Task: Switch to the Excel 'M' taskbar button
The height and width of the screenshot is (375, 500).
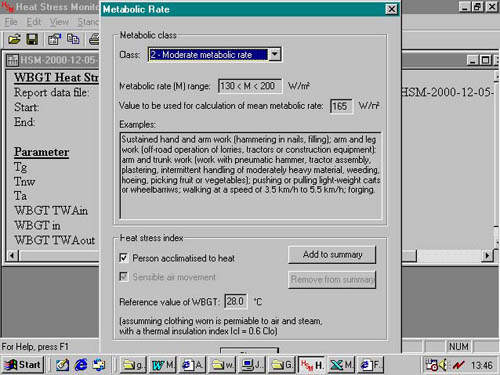Action: point(342,365)
